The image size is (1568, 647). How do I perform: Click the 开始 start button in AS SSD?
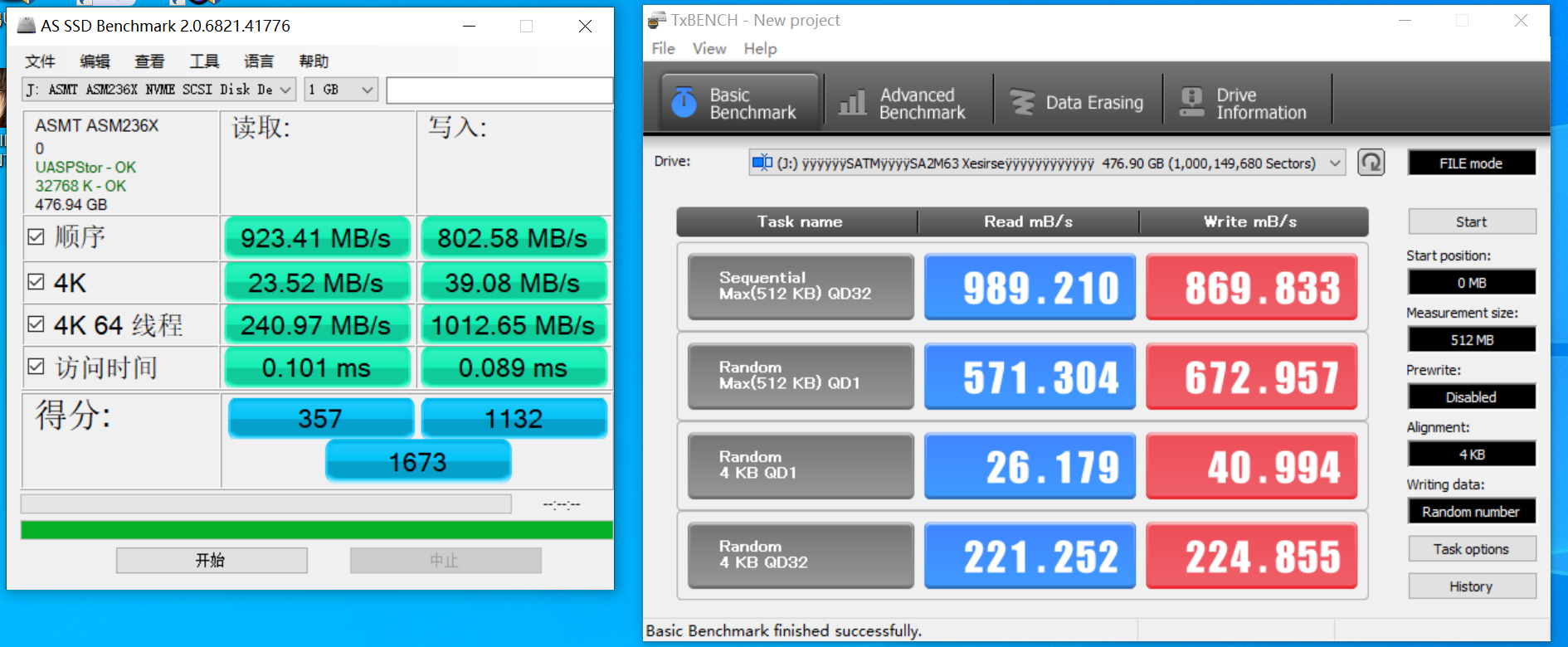[212, 561]
